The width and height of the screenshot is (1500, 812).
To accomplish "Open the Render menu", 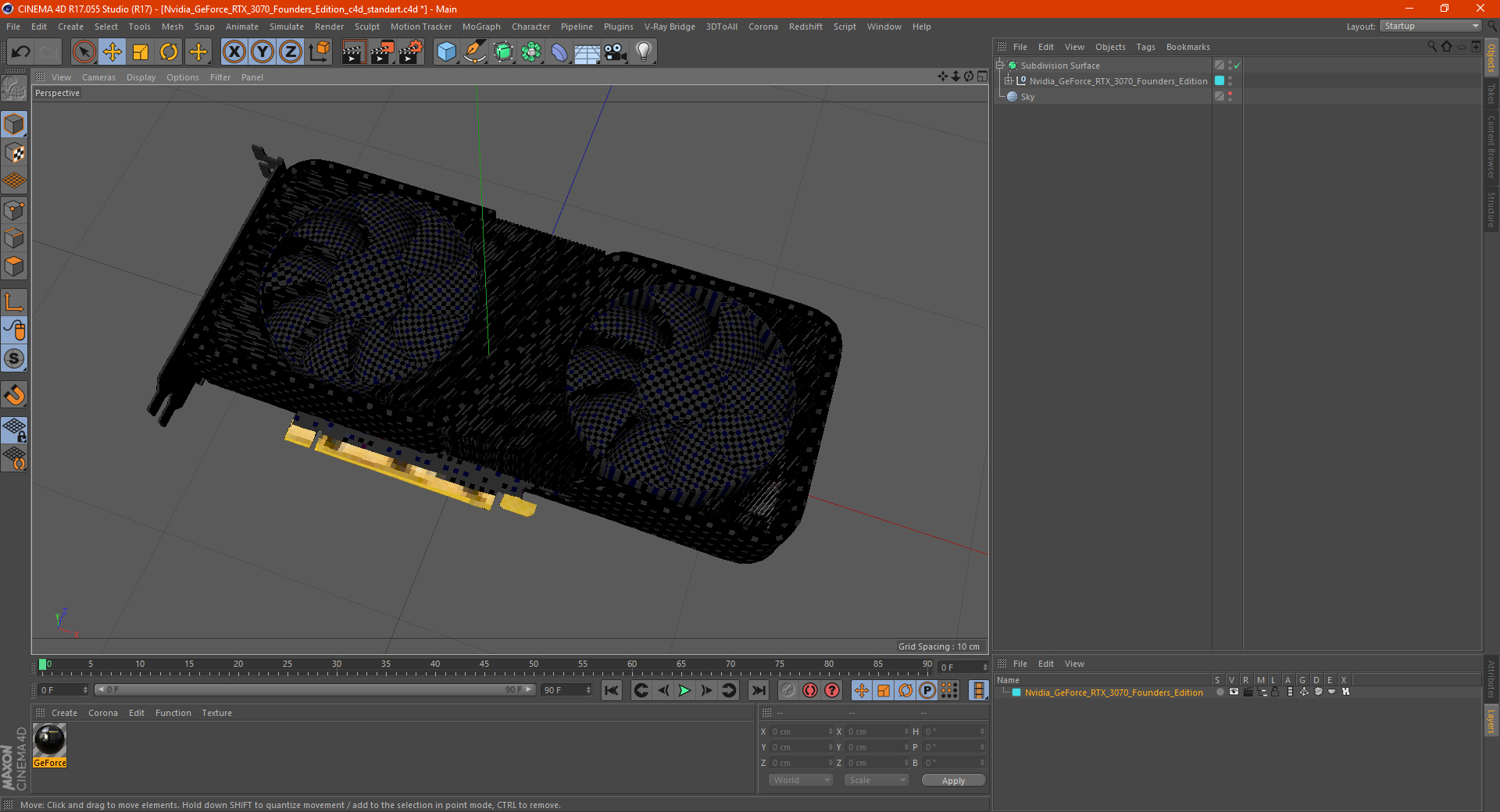I will [x=329, y=27].
